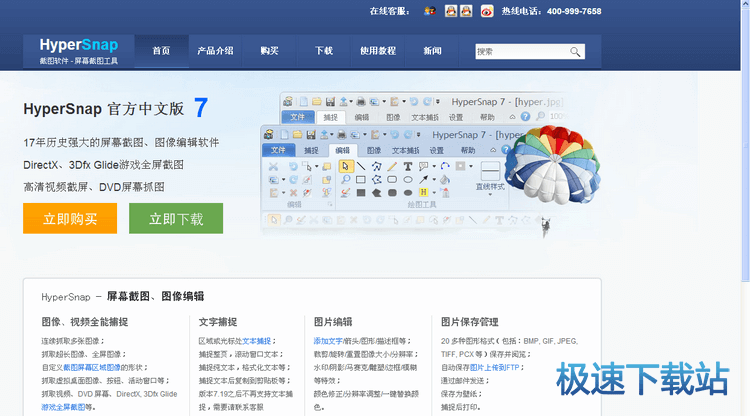750x416 pixels.
Task: Select the hollow rounded rectangle tool in banner
Action: (x=392, y=180)
